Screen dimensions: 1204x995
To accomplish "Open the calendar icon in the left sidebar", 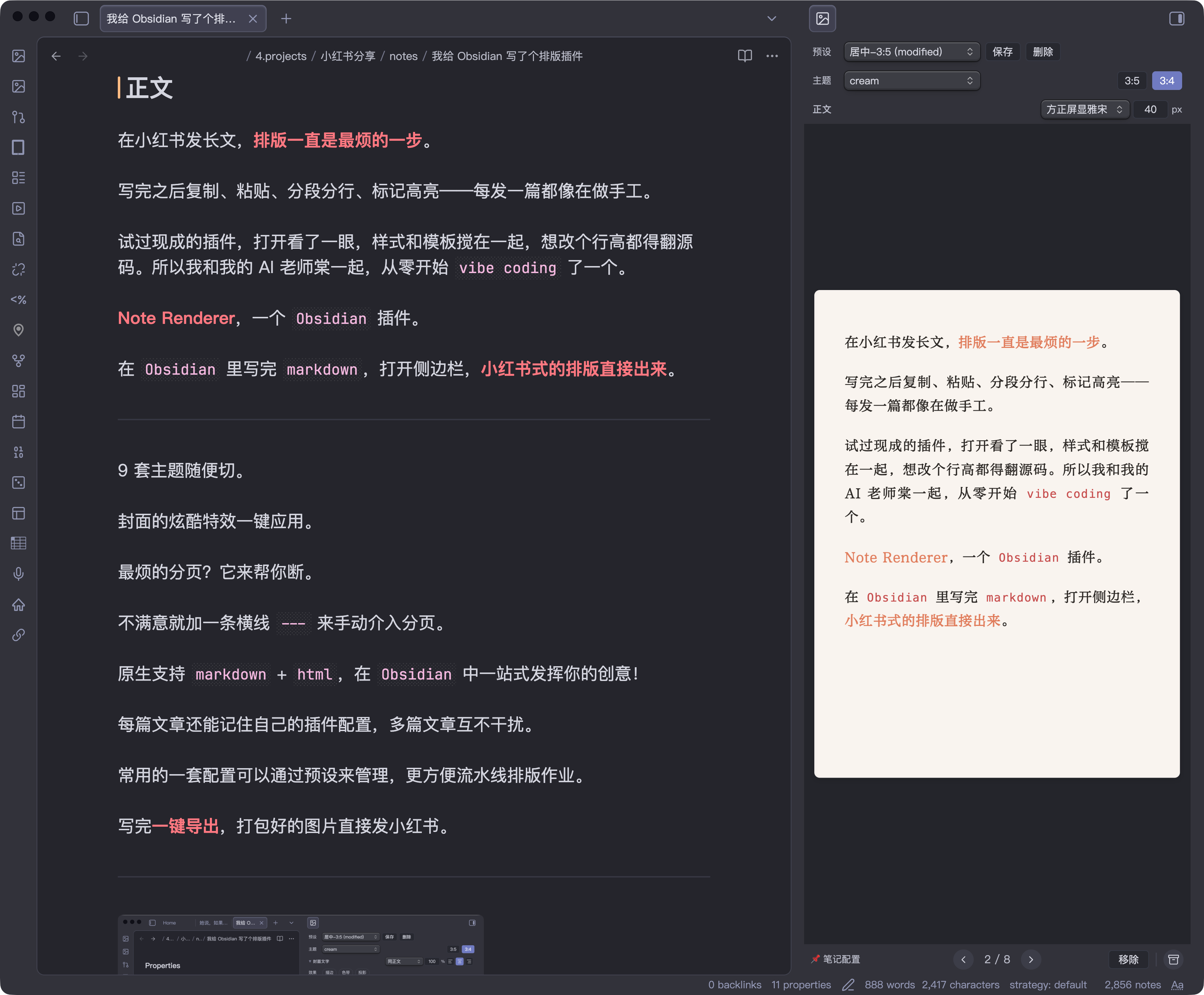I will [19, 422].
